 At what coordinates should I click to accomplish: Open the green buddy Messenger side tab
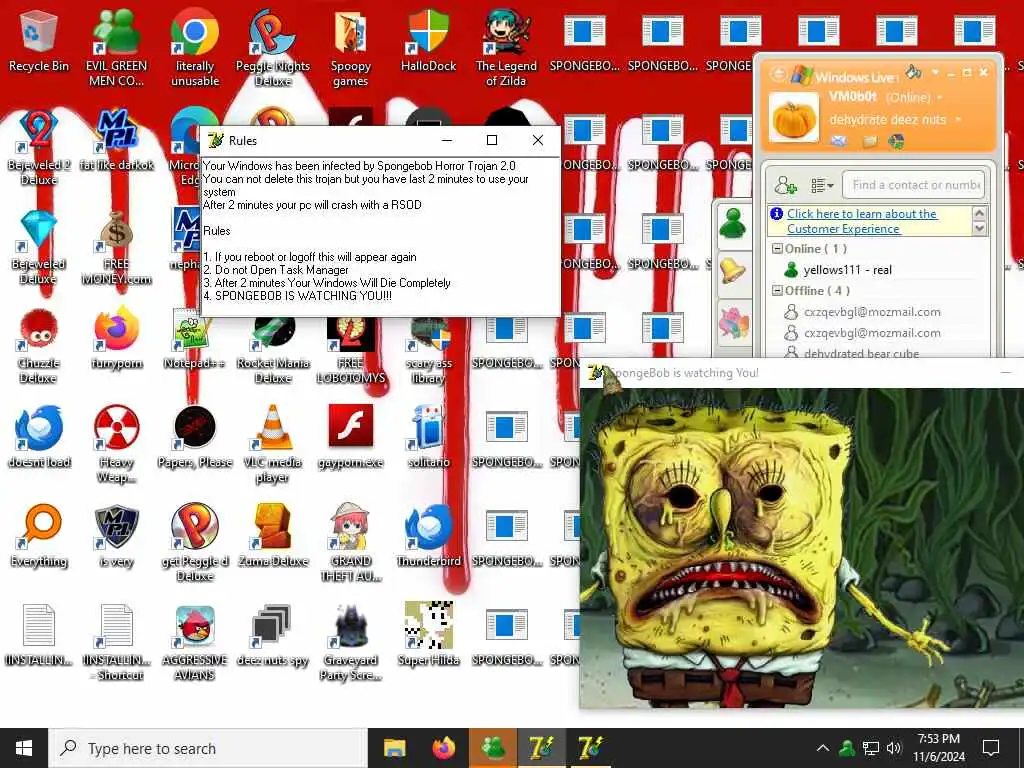click(733, 225)
